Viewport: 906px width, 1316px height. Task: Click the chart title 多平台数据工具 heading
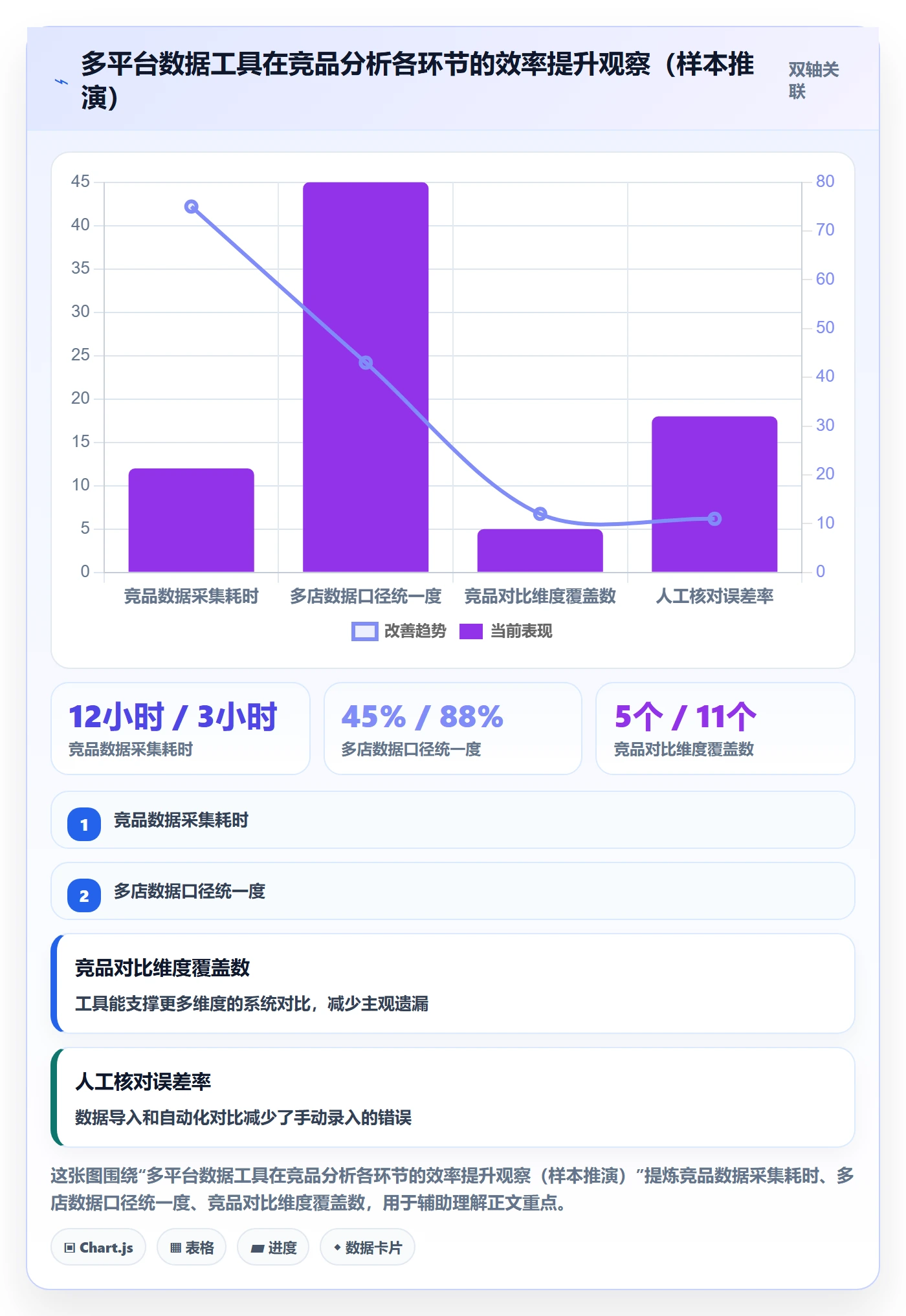point(417,81)
